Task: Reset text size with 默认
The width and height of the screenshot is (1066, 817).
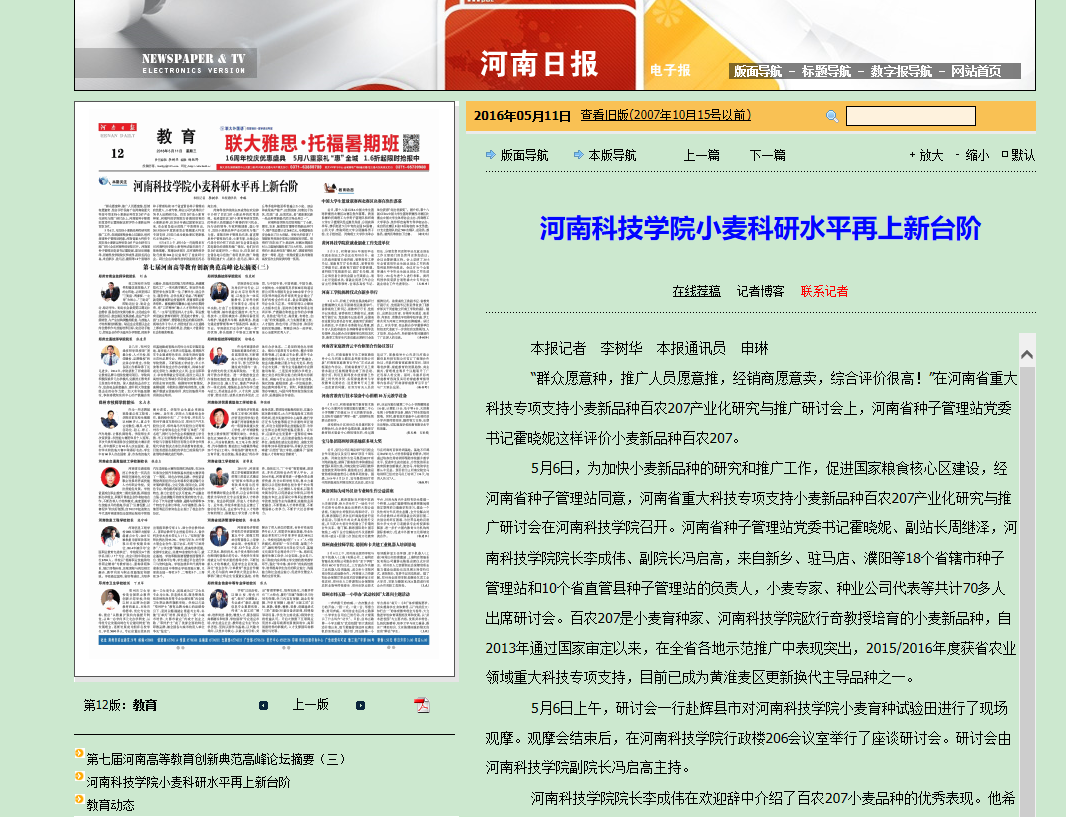Action: coord(1022,155)
